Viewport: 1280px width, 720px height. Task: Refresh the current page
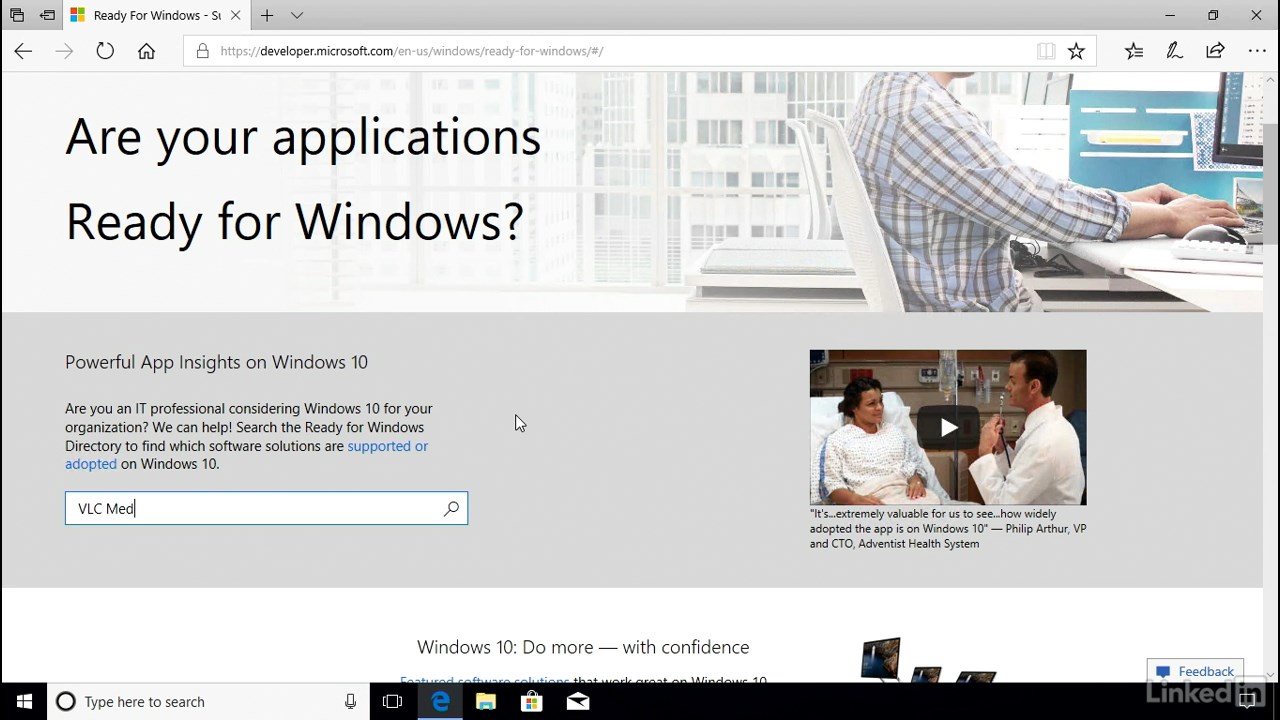[x=105, y=51]
